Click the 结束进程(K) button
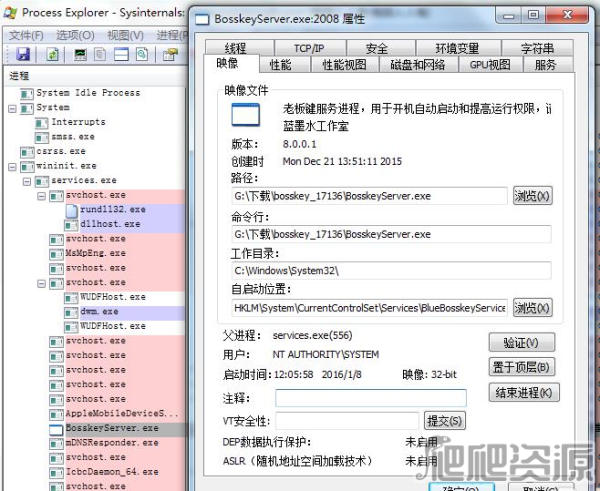Viewport: 600px width, 491px height. tap(524, 392)
